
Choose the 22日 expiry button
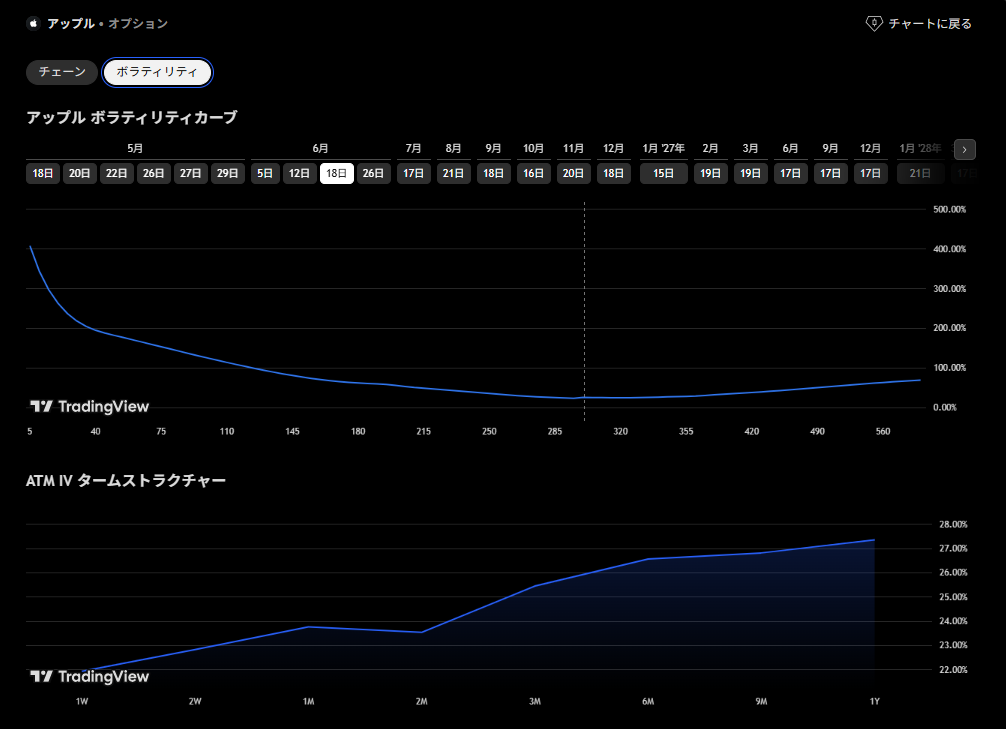pos(117,173)
